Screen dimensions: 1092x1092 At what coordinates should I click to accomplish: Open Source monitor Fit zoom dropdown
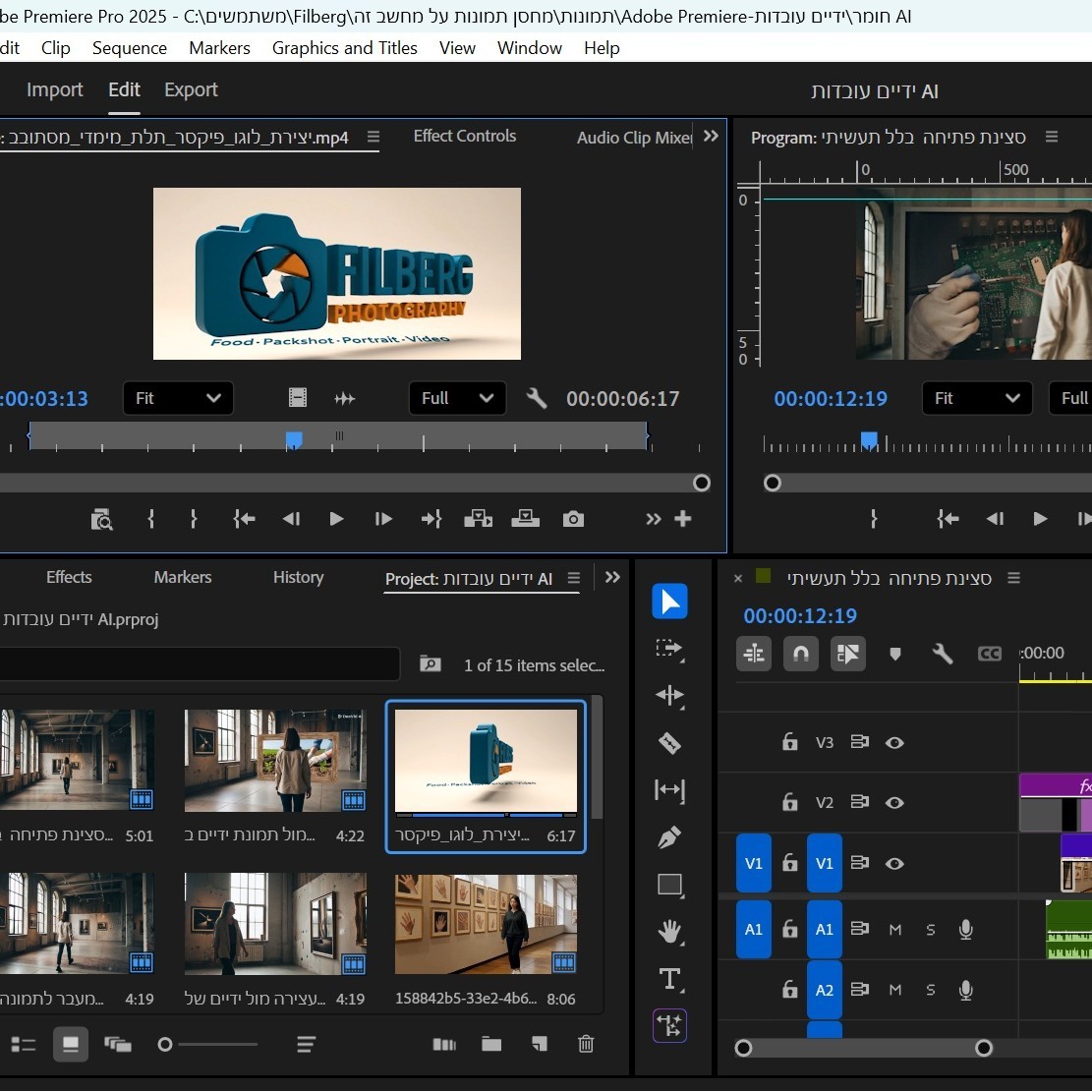point(178,398)
